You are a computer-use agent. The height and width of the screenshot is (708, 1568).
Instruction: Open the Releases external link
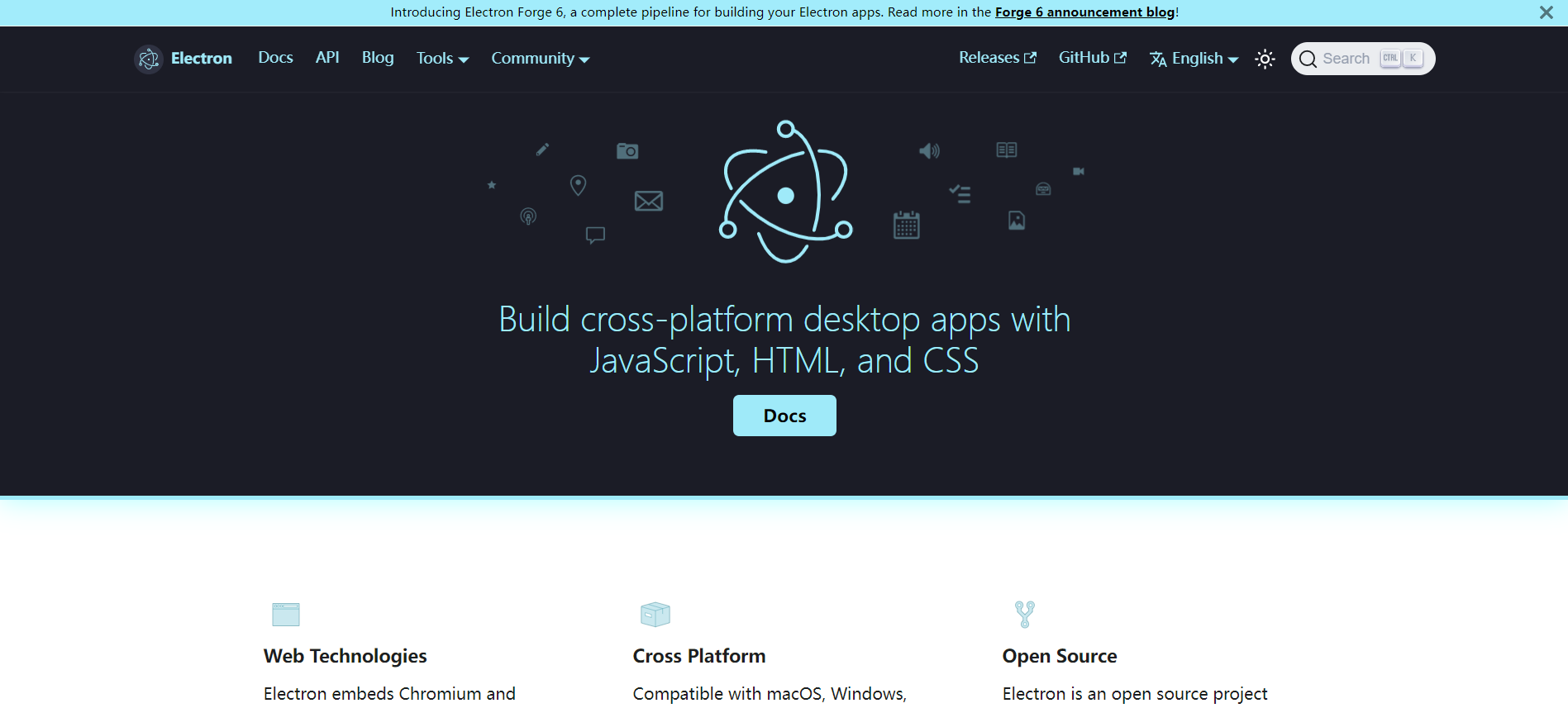click(998, 58)
